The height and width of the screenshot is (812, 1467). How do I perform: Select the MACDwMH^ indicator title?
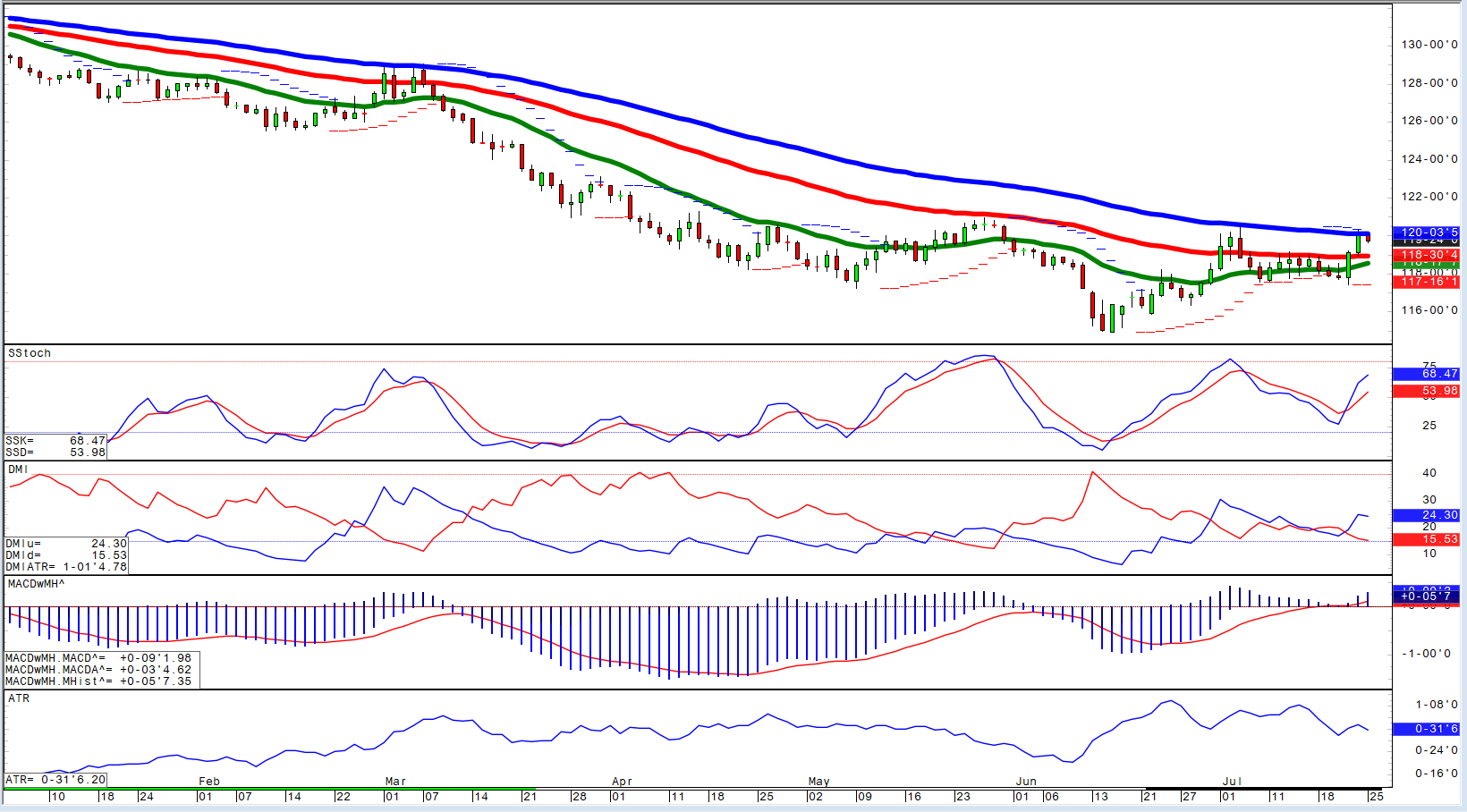pyautogui.click(x=37, y=584)
